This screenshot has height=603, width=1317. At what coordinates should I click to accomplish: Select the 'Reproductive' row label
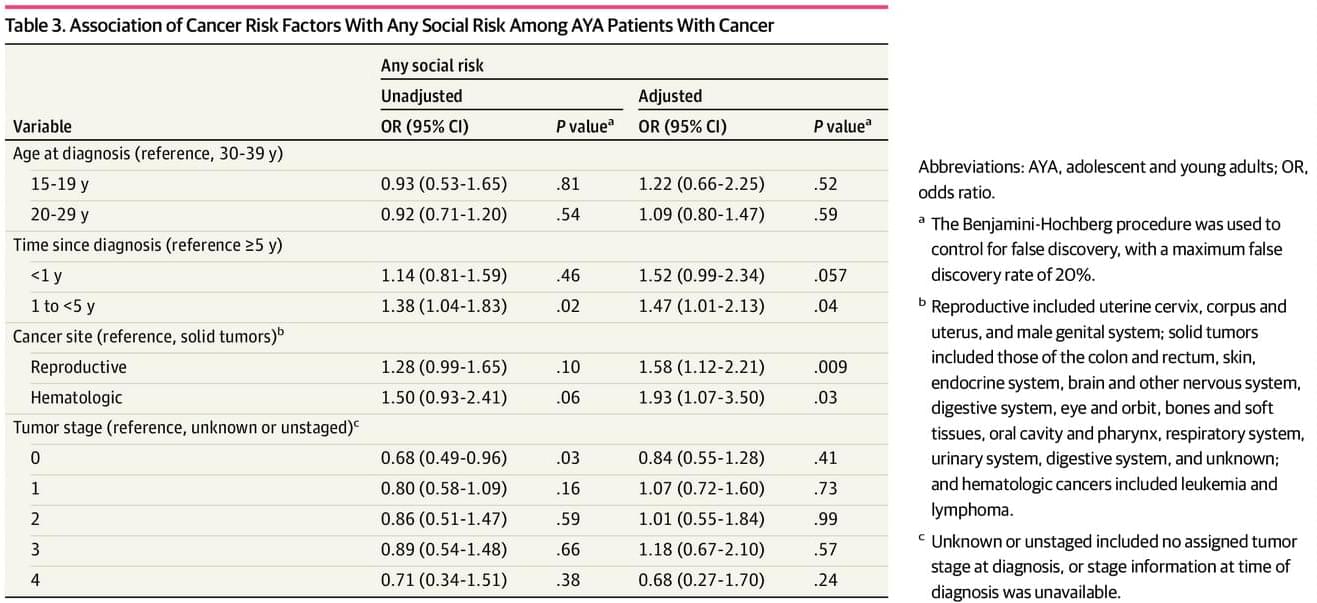[78, 367]
